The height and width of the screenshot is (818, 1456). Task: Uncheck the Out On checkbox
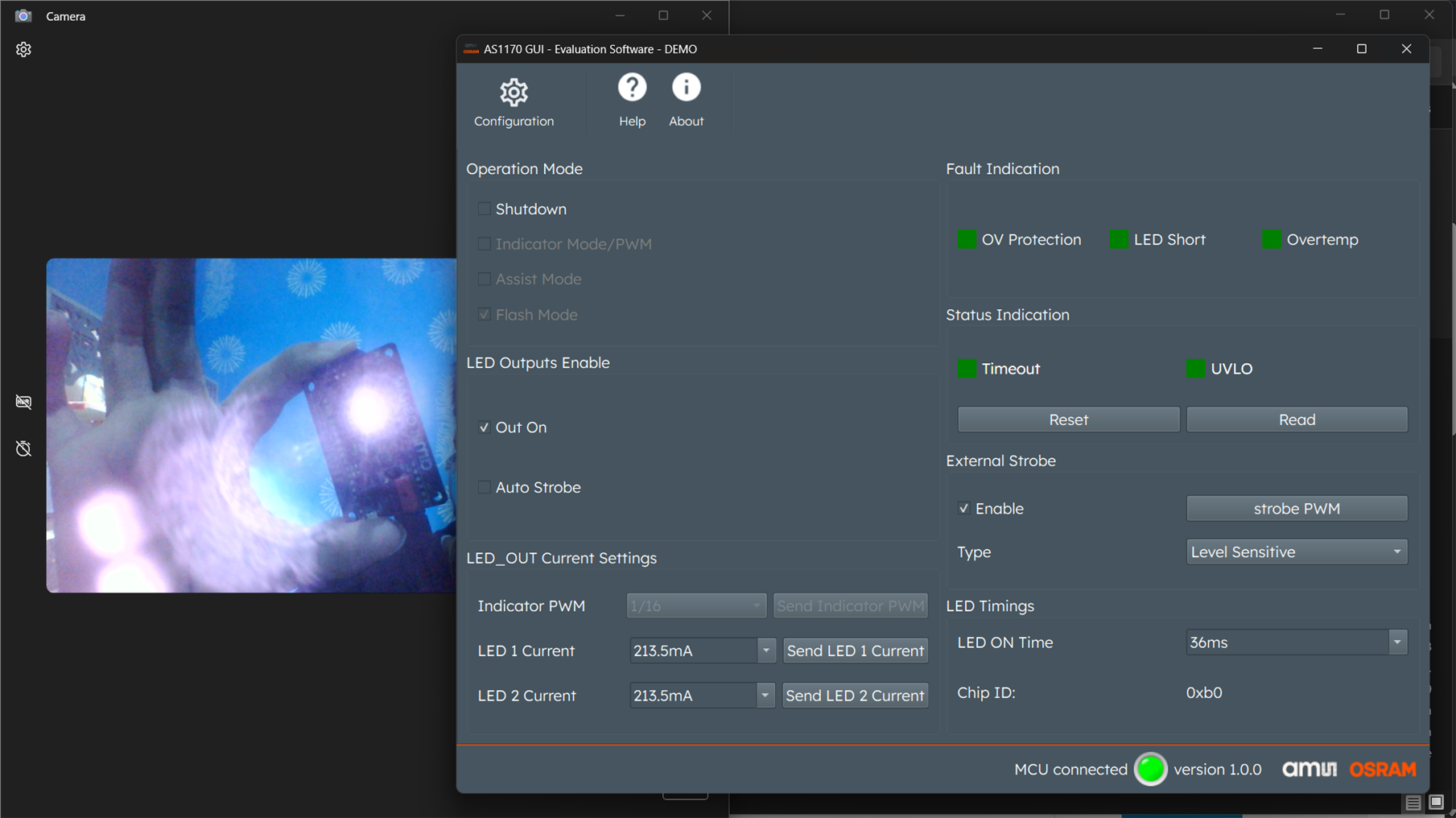point(484,428)
